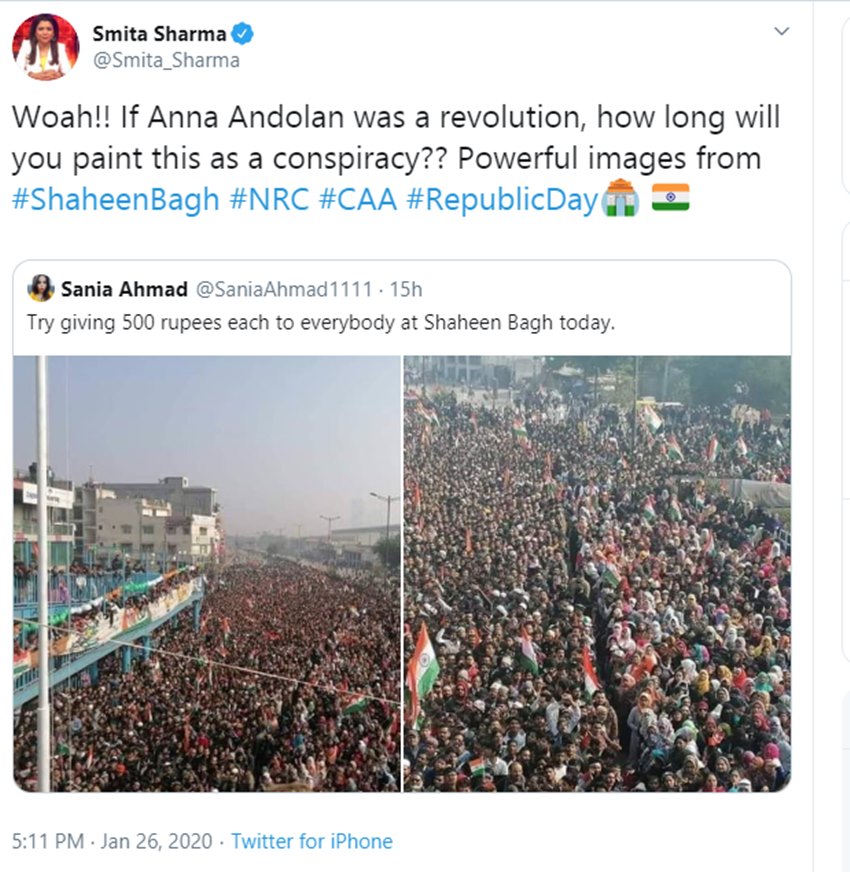Click the 15h quoted tweet timestamp

(x=406, y=289)
